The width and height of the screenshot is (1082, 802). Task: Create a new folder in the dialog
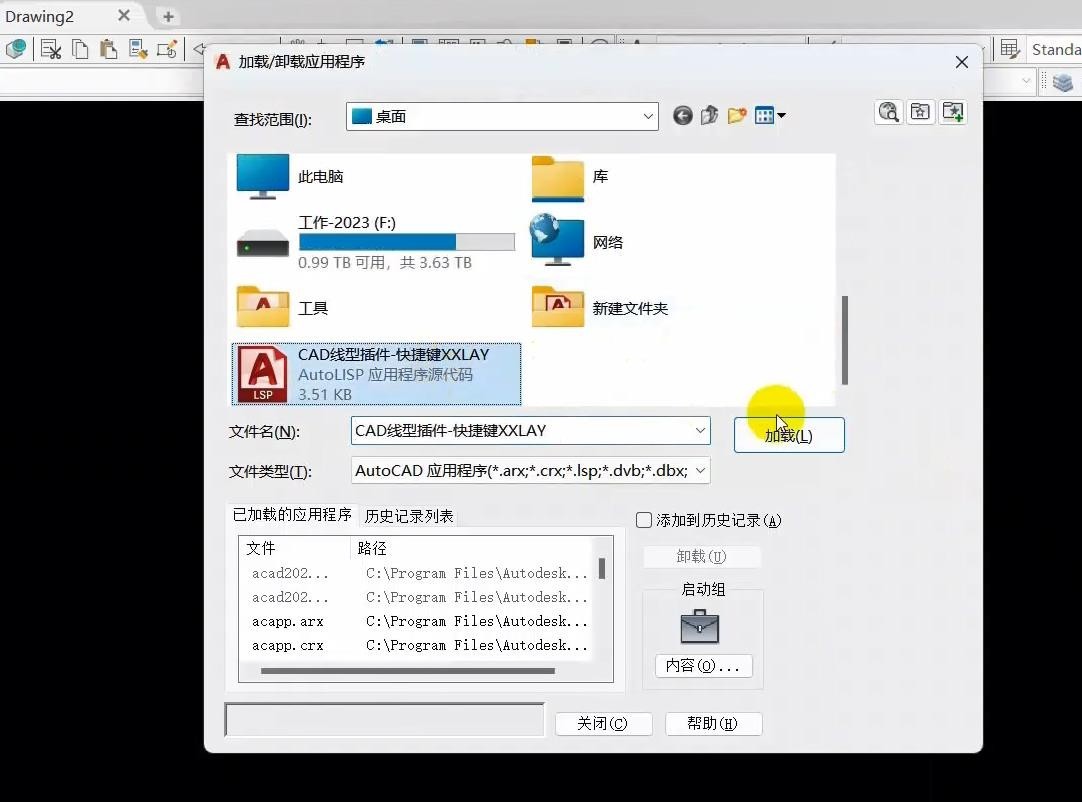pos(737,116)
